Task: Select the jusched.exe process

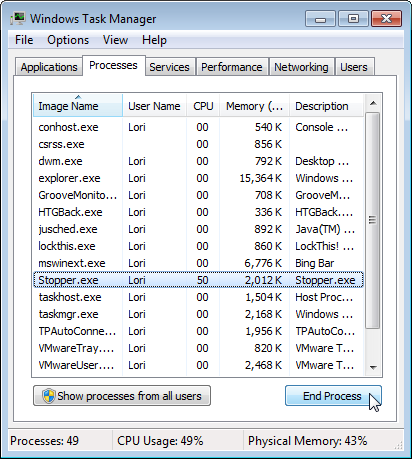Action: (198, 229)
